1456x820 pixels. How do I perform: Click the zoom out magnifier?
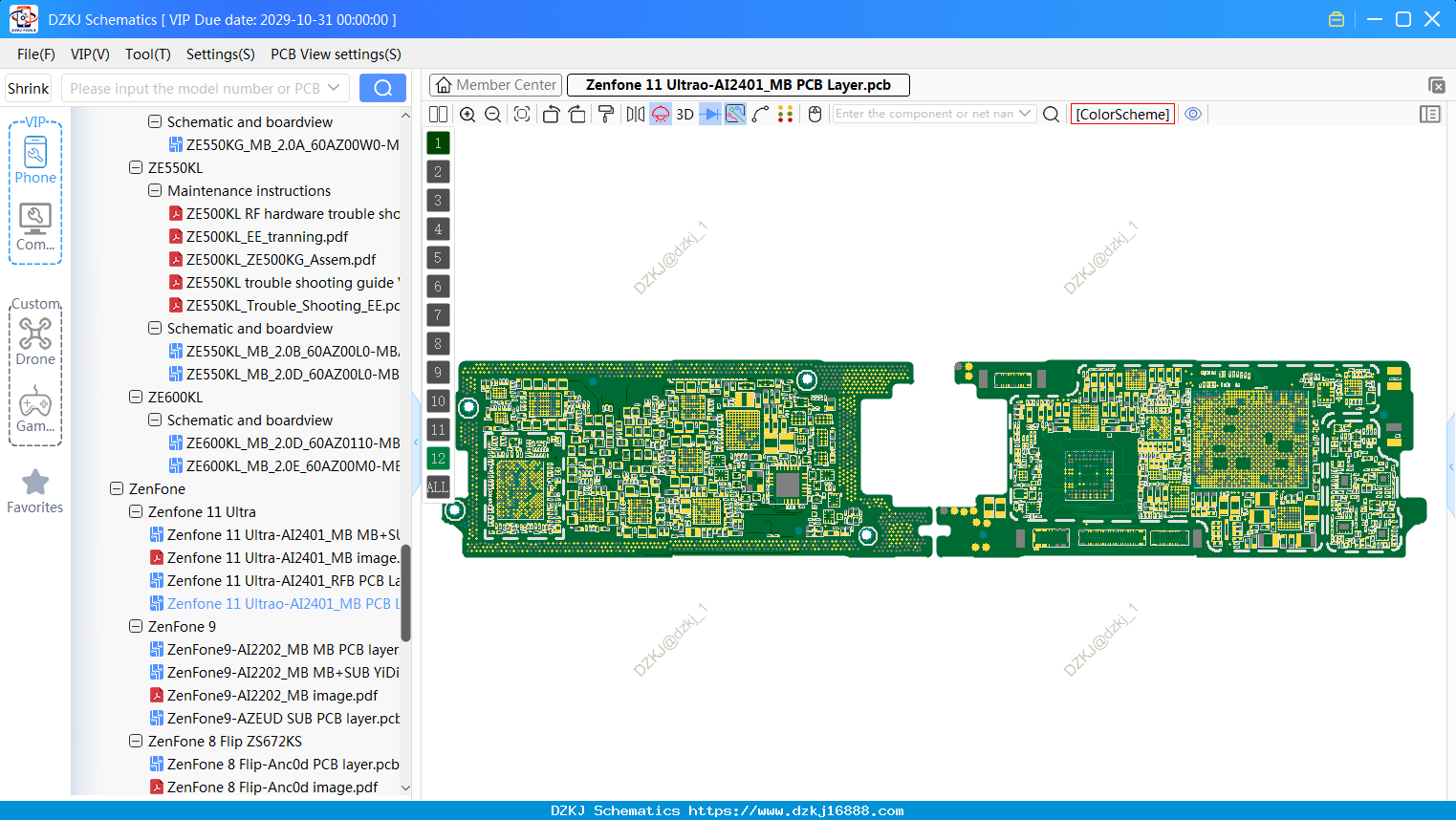[492, 114]
